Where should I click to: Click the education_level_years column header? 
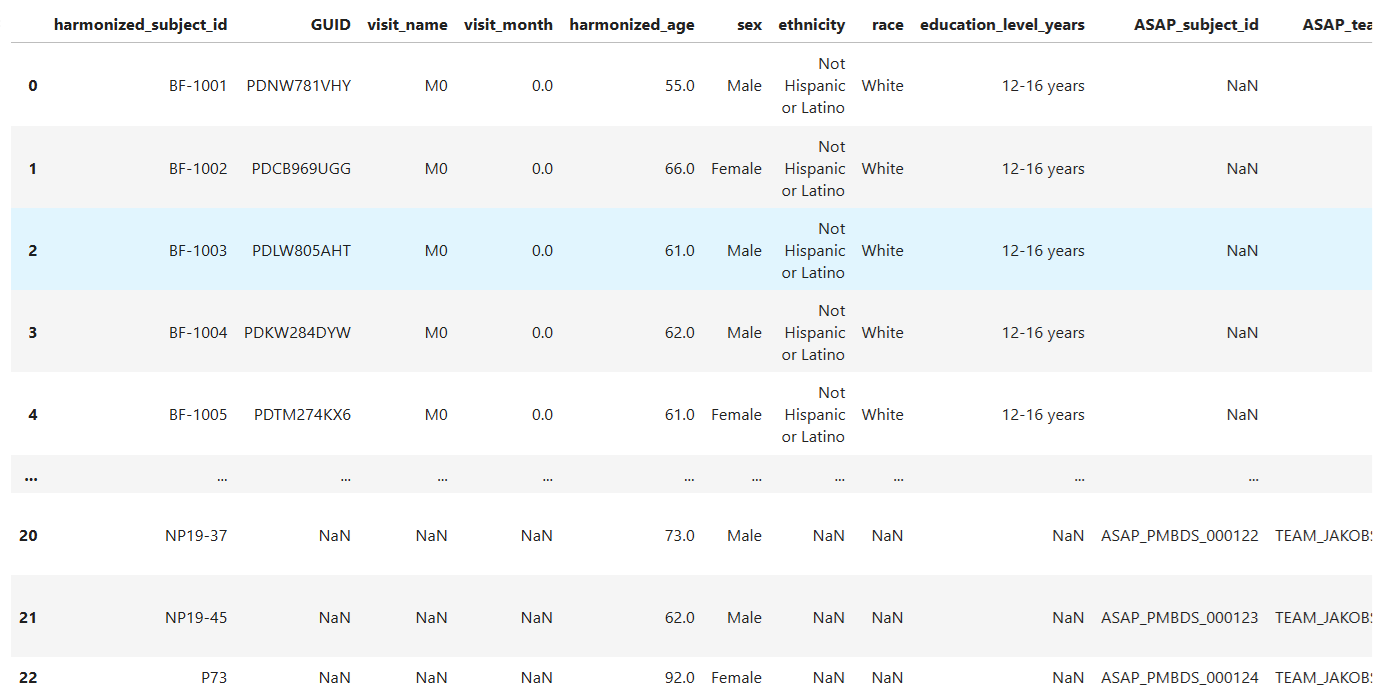(1002, 24)
